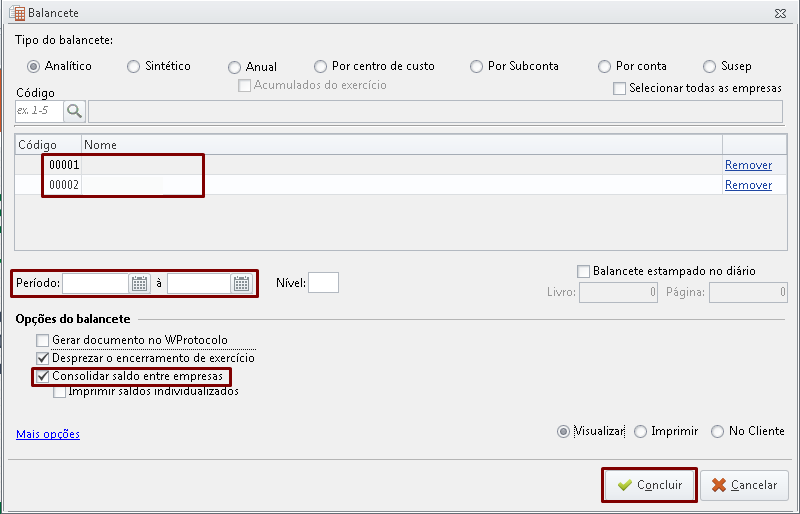The height and width of the screenshot is (514, 800).
Task: Click the Cancelar button
Action: (744, 485)
